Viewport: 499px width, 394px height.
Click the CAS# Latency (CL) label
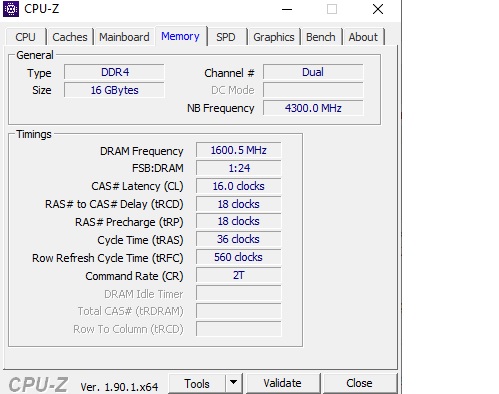(137, 186)
